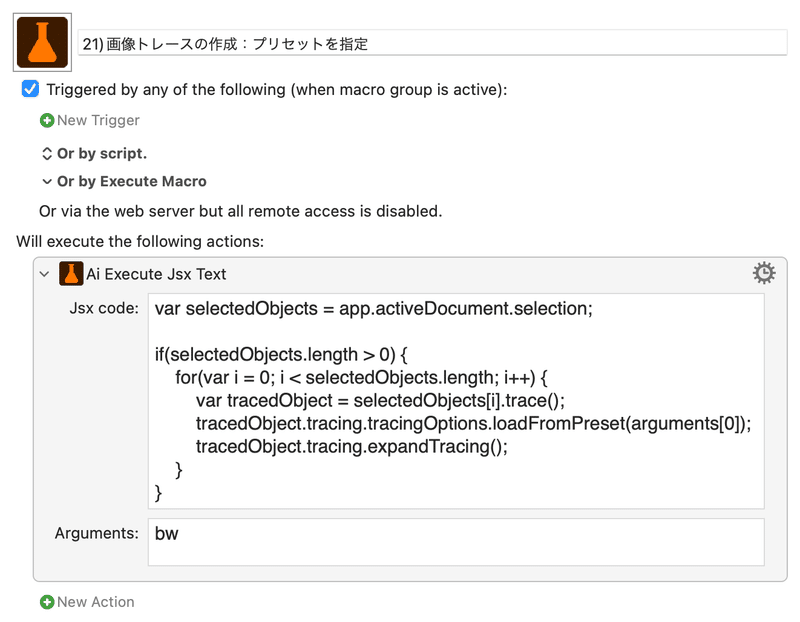Select the Ai Execute Jsx Text action title
This screenshot has width=800, height=622.
point(156,275)
